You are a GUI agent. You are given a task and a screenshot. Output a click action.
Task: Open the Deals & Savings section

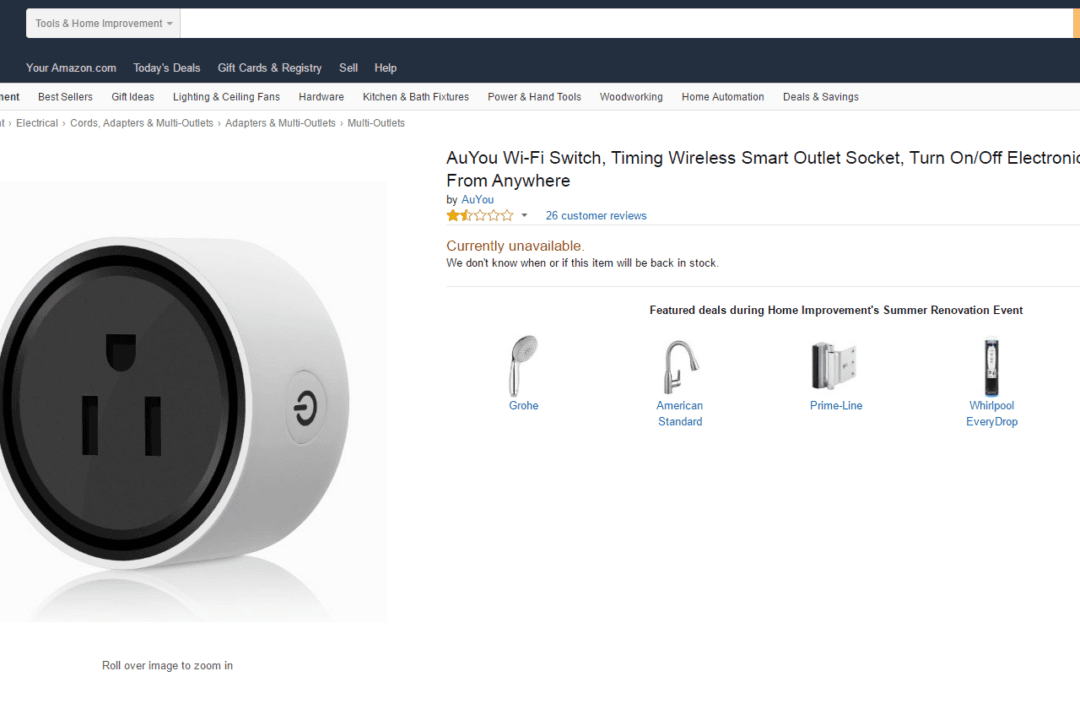point(820,97)
